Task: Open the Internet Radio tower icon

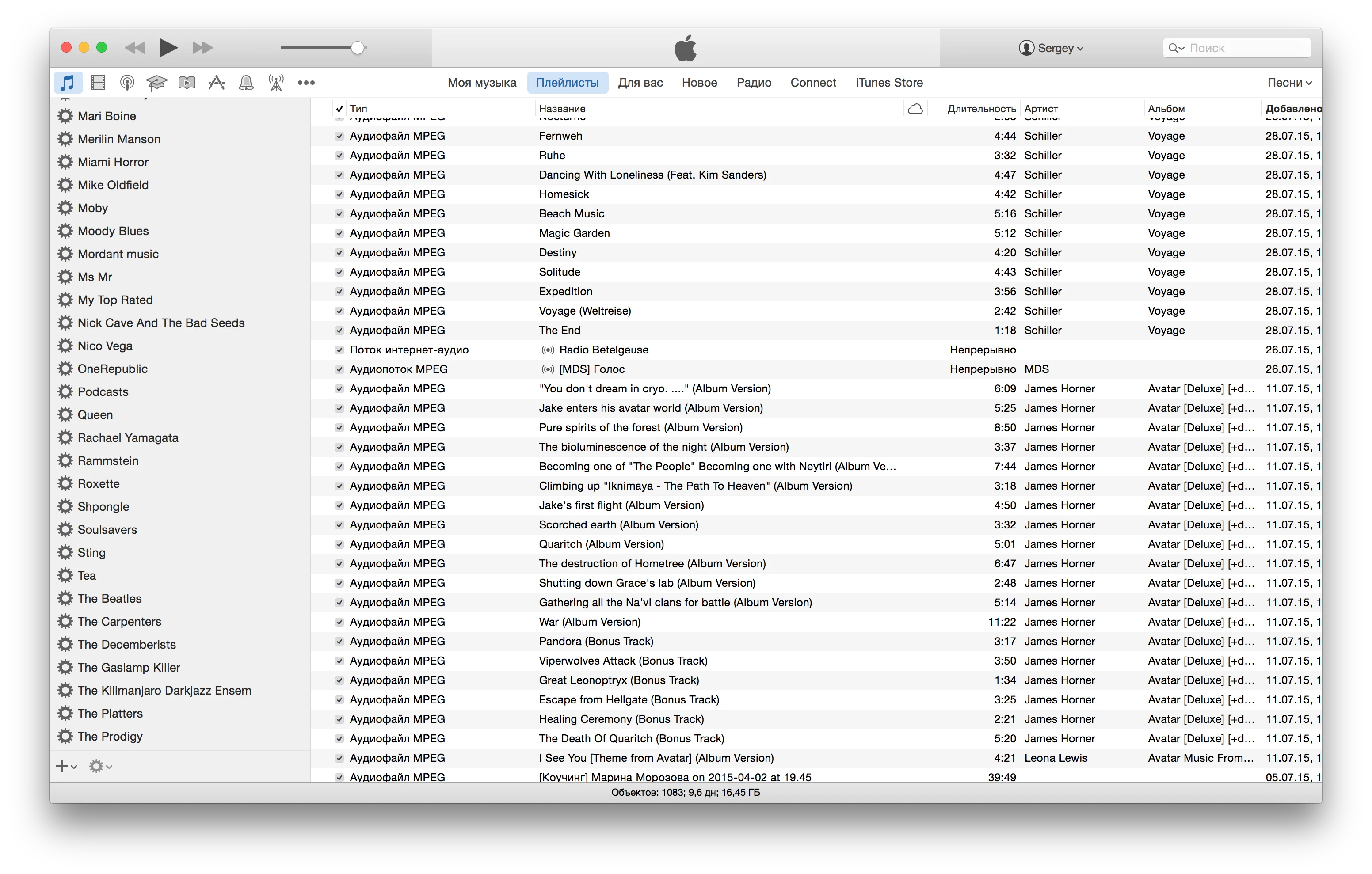Action: click(276, 83)
